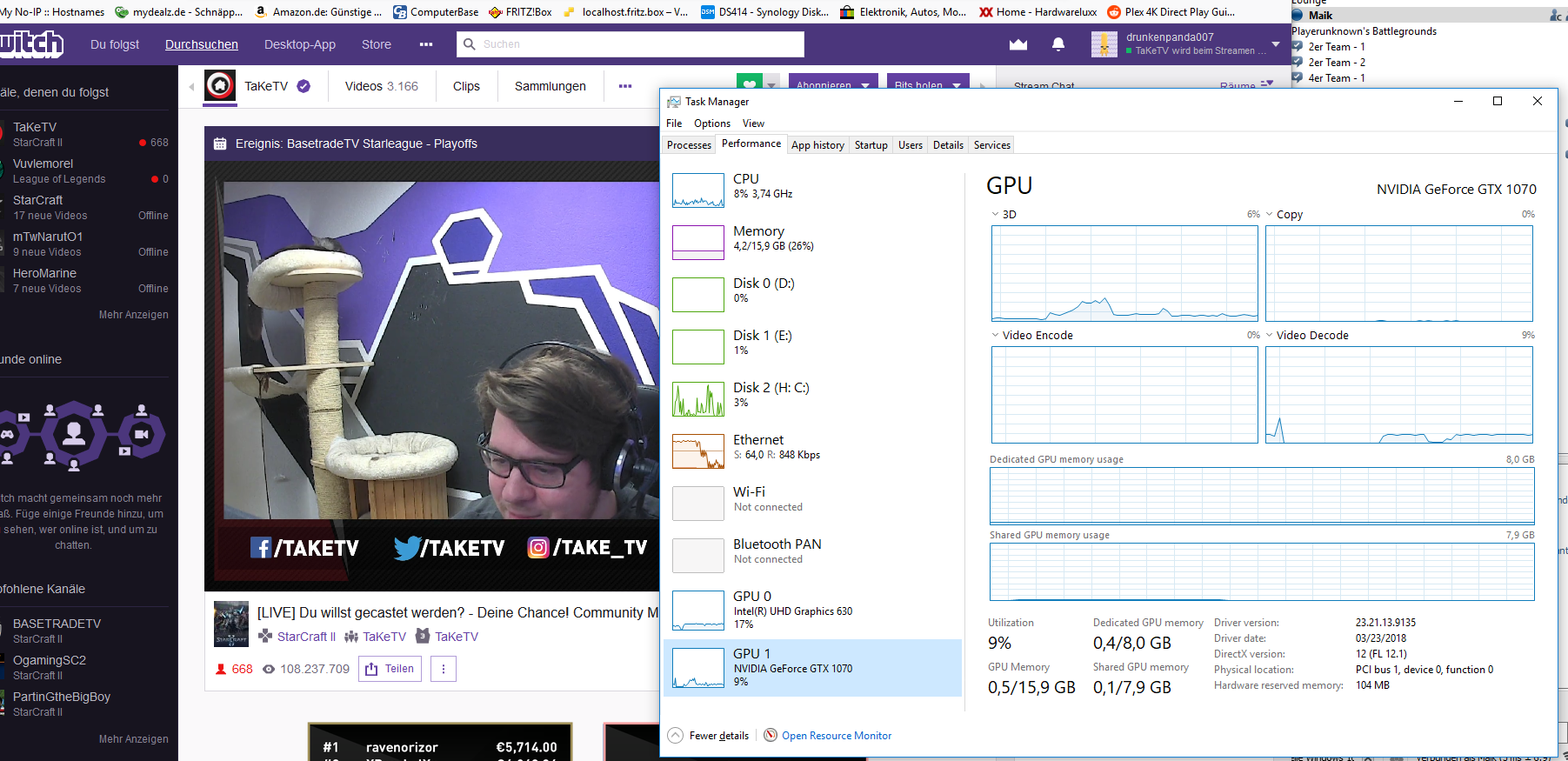Select Memory in performance list
The width and height of the screenshot is (1568, 761).
pyautogui.click(x=813, y=242)
